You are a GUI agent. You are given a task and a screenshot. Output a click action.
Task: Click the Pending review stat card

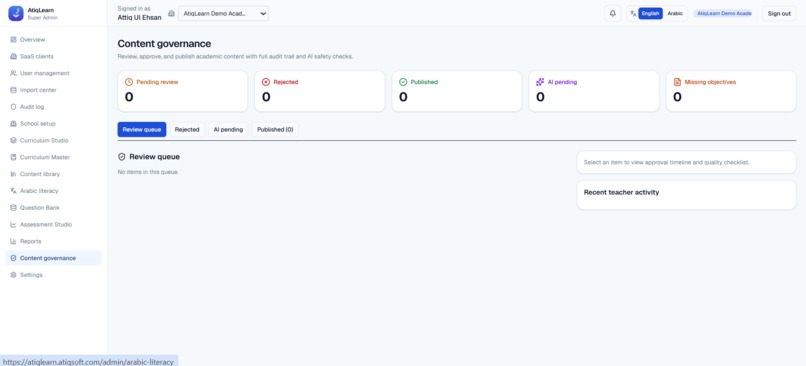[182, 91]
